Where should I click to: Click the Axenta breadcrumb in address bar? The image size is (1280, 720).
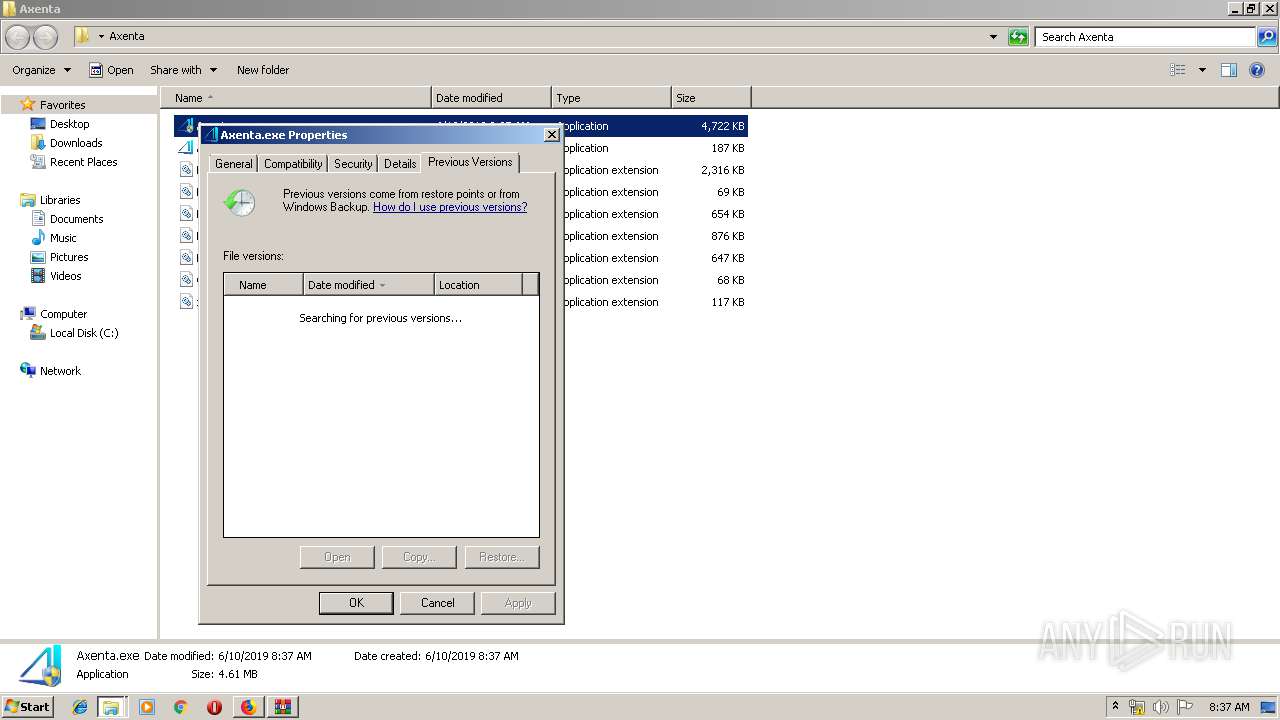point(127,37)
